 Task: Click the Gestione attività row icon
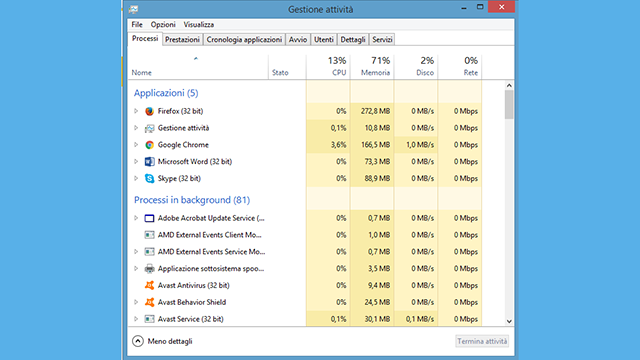point(149,128)
